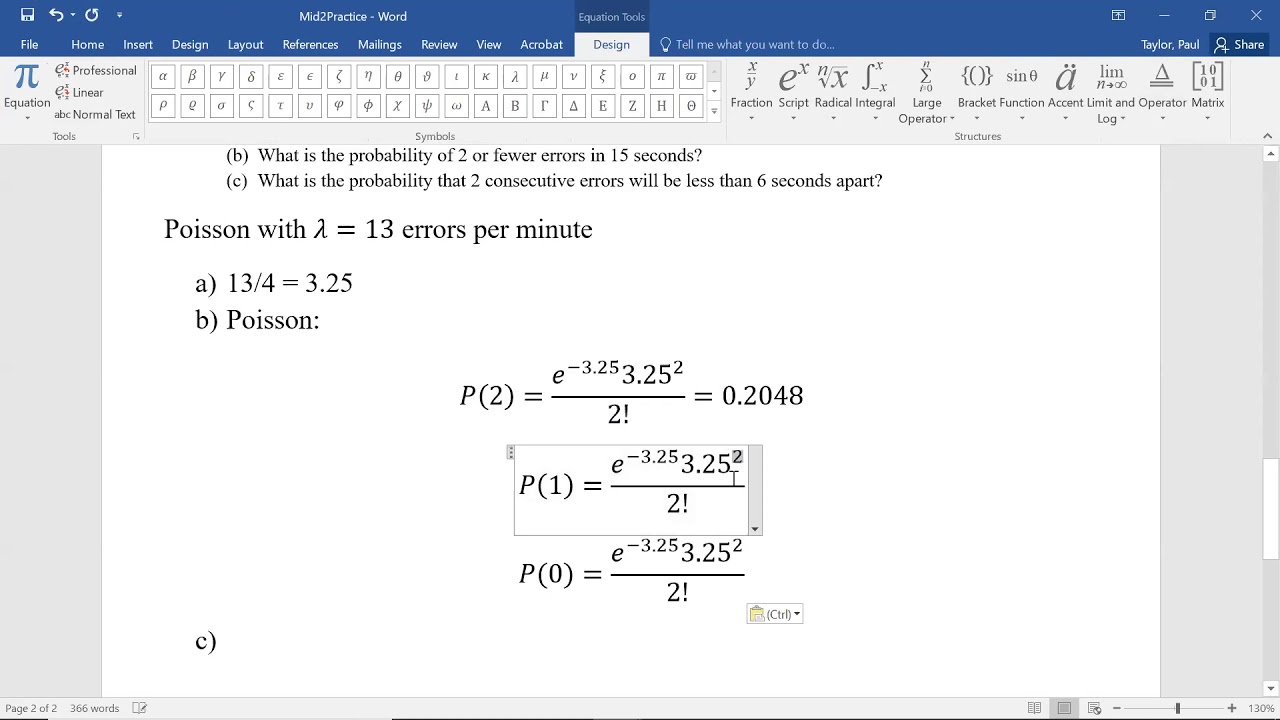Click the Tell me what you want field
The width and height of the screenshot is (1280, 720).
747,44
